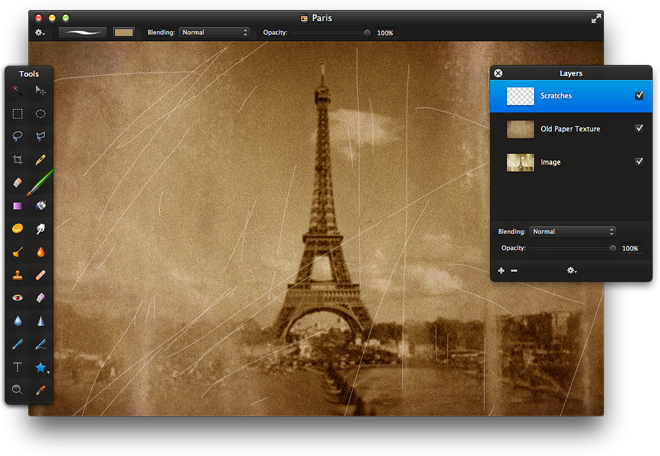Screen dimensions: 660x456
Task: Select the Old Paper Texture layer
Action: point(571,129)
